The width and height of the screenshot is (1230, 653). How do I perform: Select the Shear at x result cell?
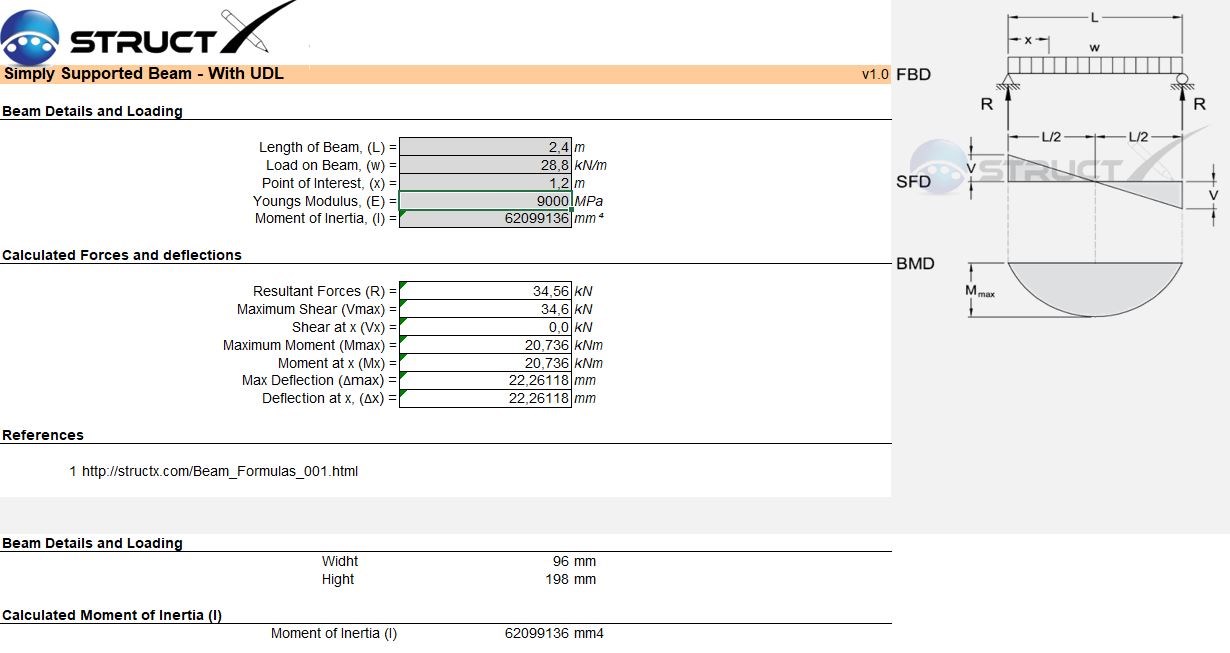(485, 327)
